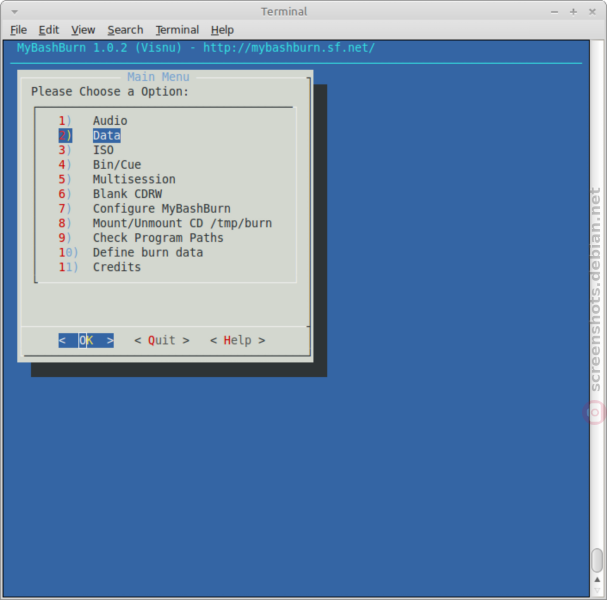
Task: Open the Credits entry
Action: click(99, 267)
